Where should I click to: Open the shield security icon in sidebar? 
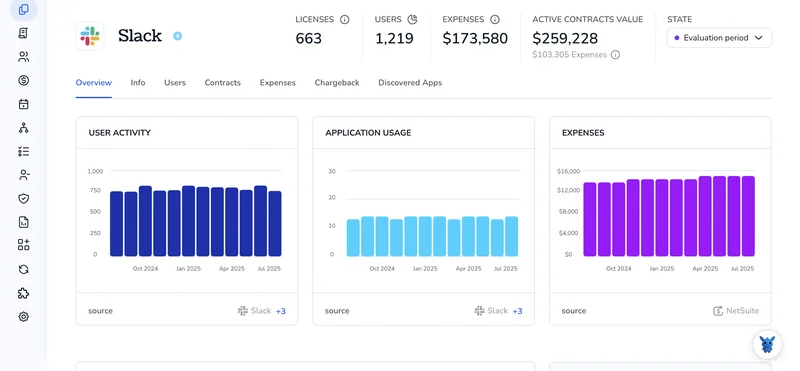pyautogui.click(x=23, y=199)
